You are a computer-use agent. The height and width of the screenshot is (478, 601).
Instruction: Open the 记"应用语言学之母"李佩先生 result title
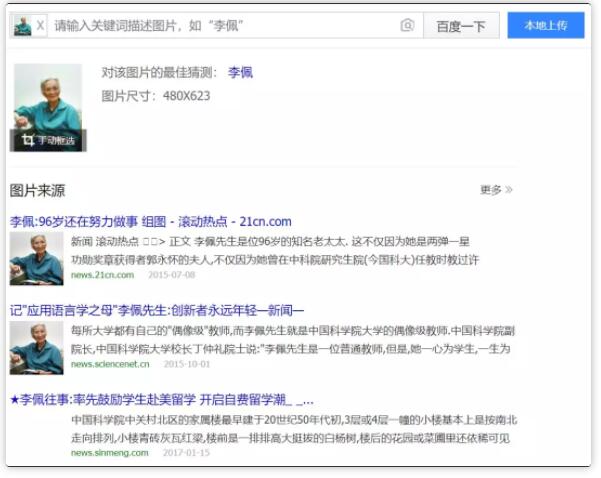pyautogui.click(x=157, y=310)
